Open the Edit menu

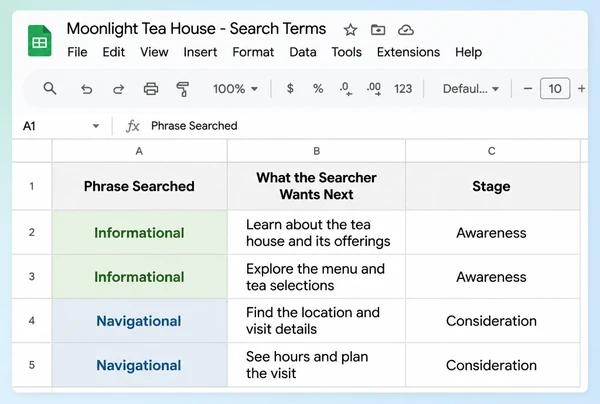113,52
